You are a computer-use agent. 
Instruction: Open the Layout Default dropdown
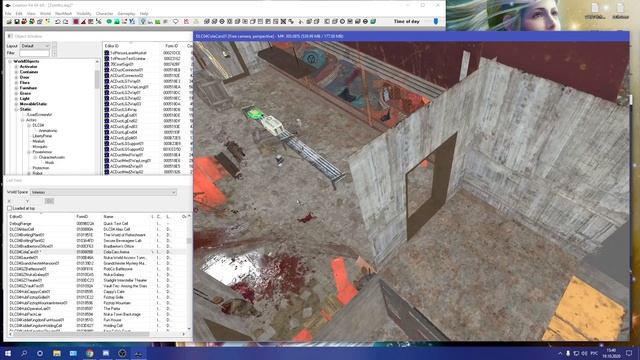click(x=35, y=46)
